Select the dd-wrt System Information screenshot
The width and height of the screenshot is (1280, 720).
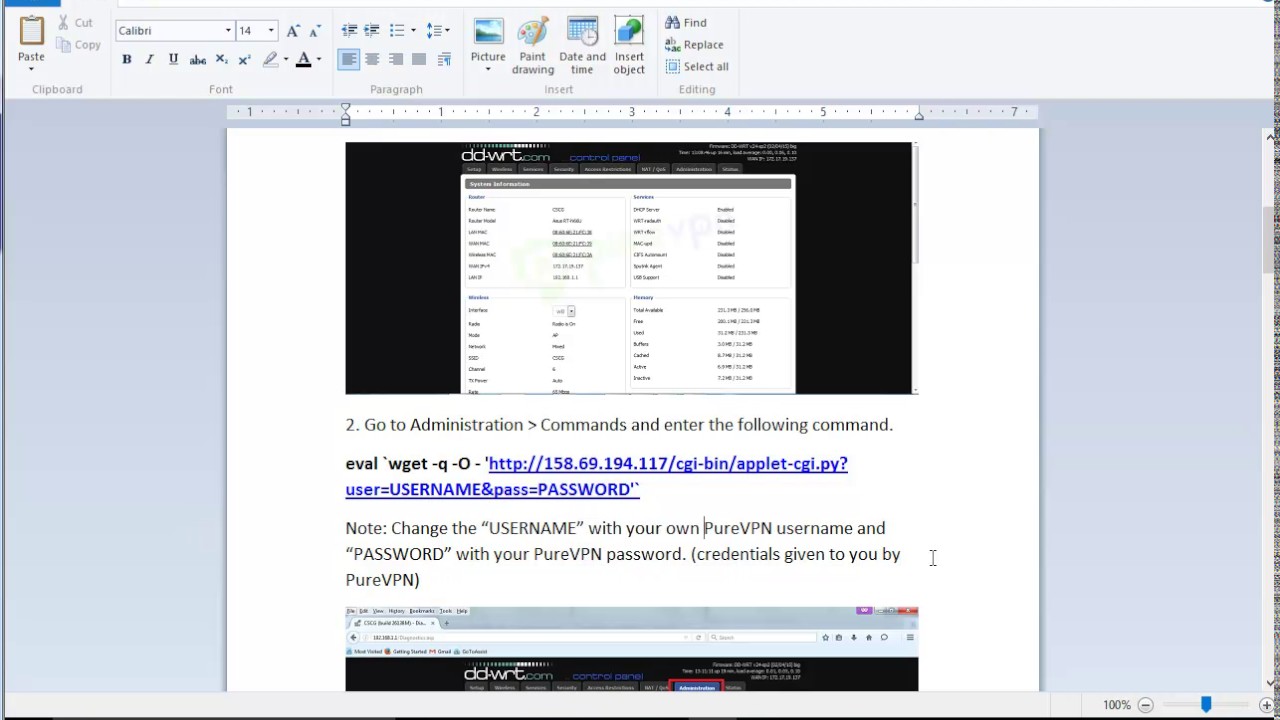(632, 268)
